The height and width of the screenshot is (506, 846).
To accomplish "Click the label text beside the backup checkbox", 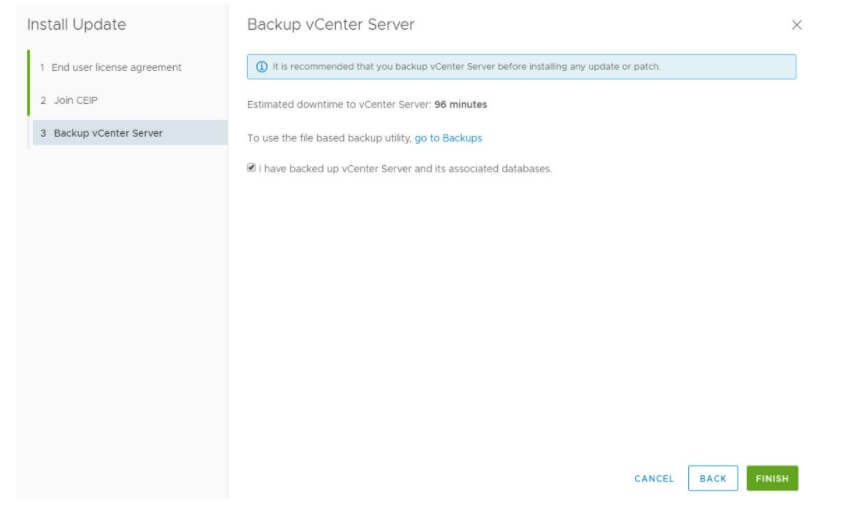I will point(405,168).
